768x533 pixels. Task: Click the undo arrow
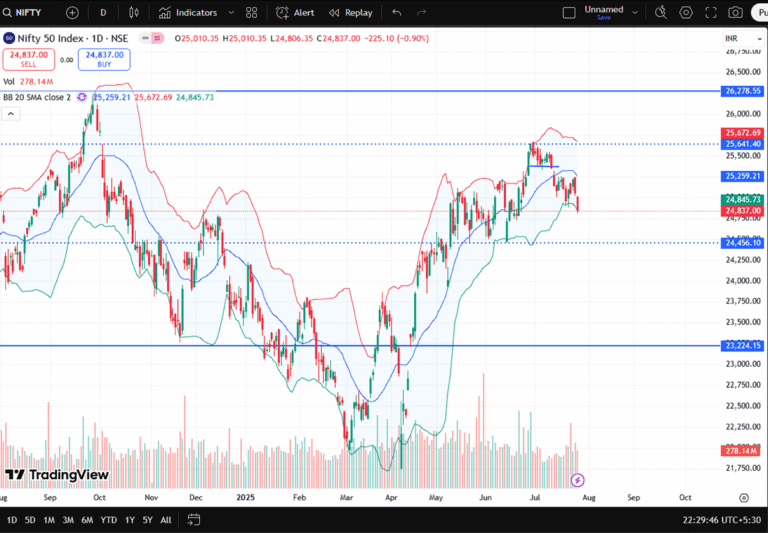397,13
